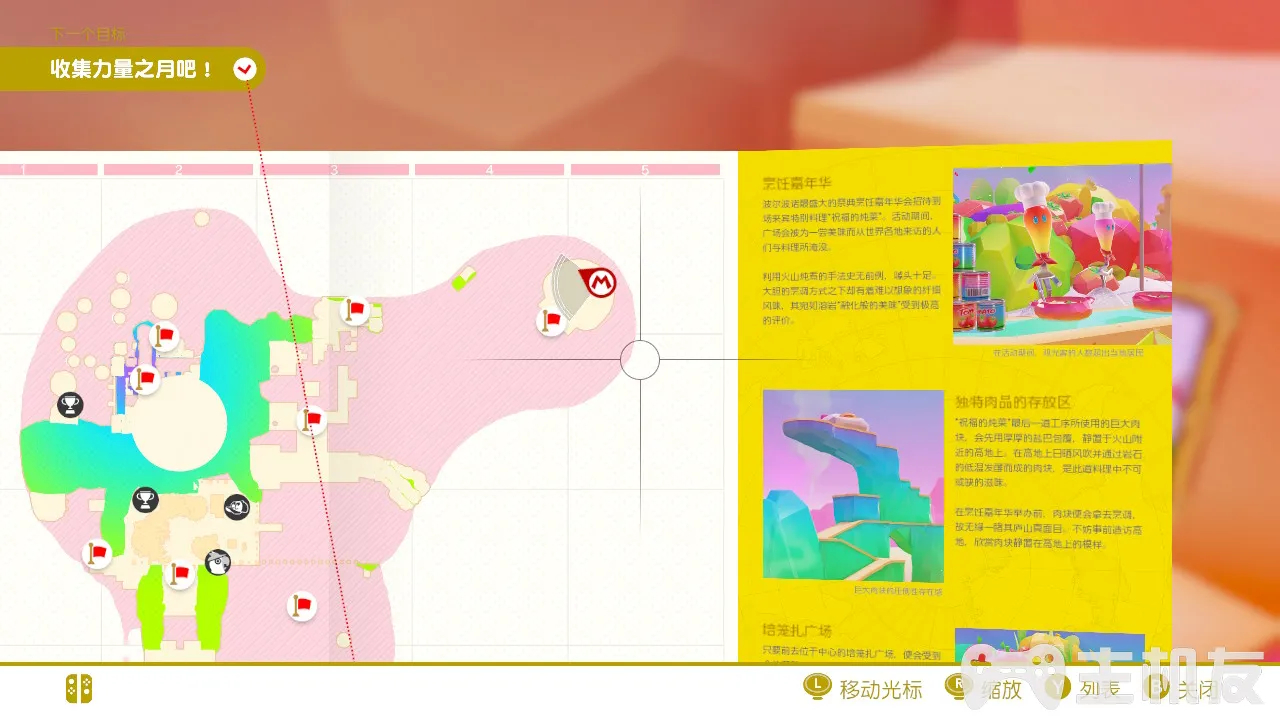Click the Y button list icon

[x=1060, y=687]
